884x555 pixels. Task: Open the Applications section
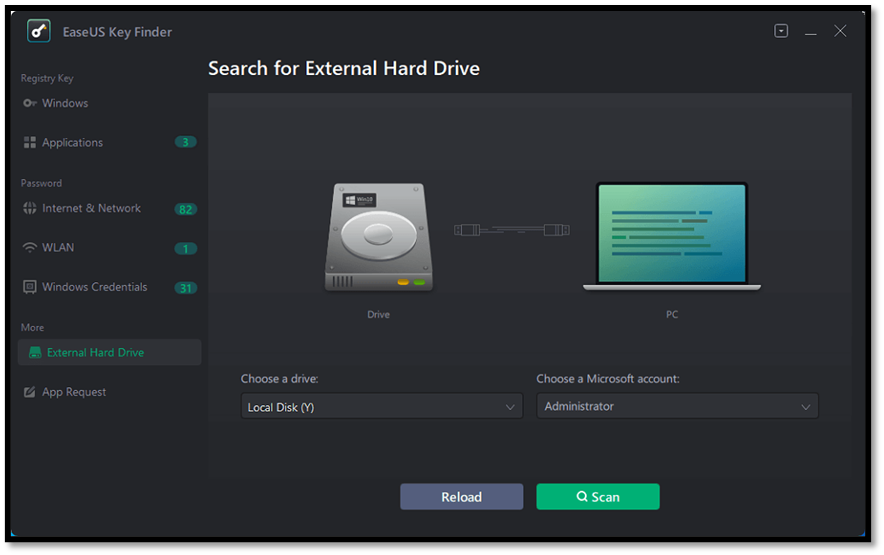pos(109,143)
